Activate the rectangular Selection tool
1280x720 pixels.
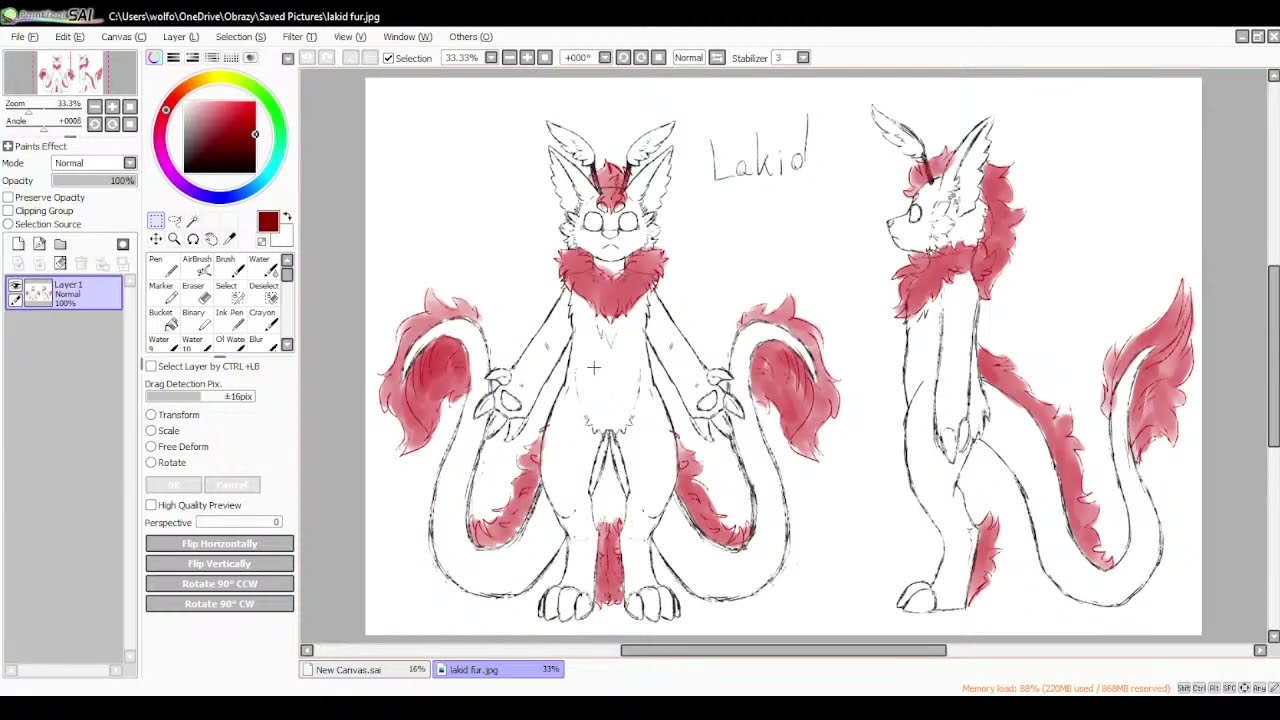156,221
